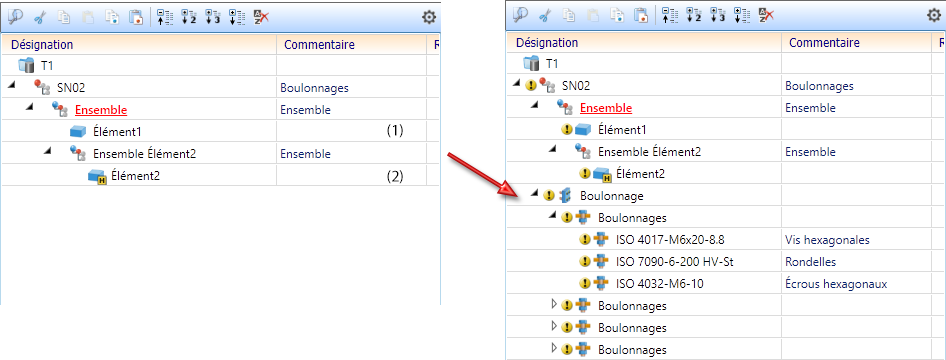
Task: Click the A-Z remove sorting icon in the right panel toolbar
Action: click(x=766, y=15)
